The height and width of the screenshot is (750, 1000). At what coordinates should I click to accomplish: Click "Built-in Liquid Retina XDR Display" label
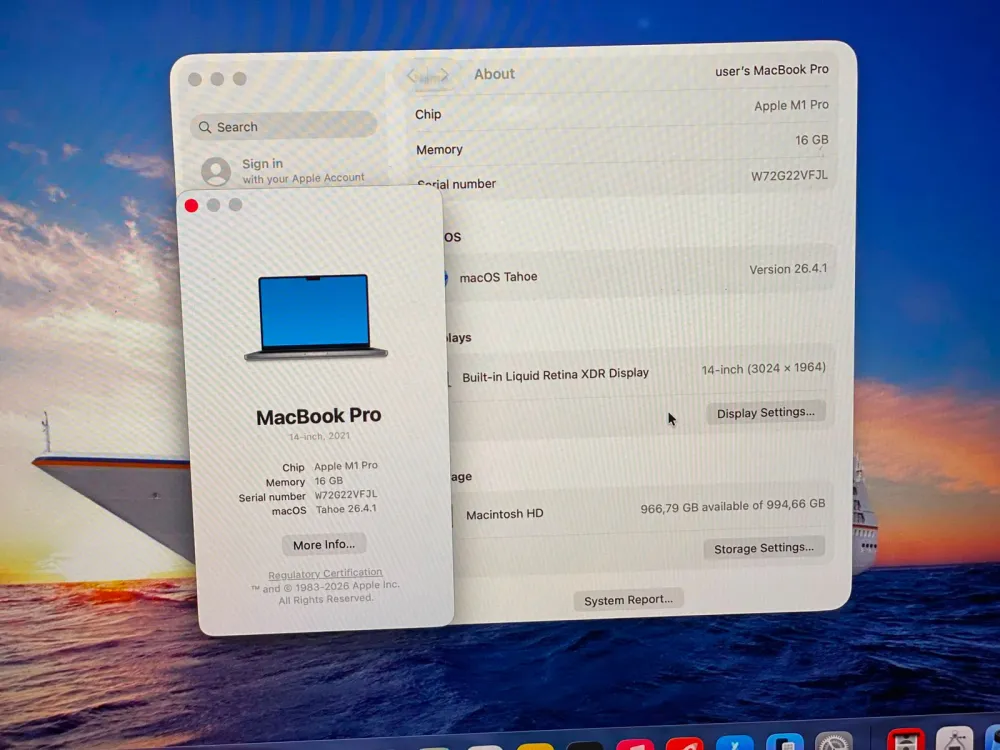(555, 374)
